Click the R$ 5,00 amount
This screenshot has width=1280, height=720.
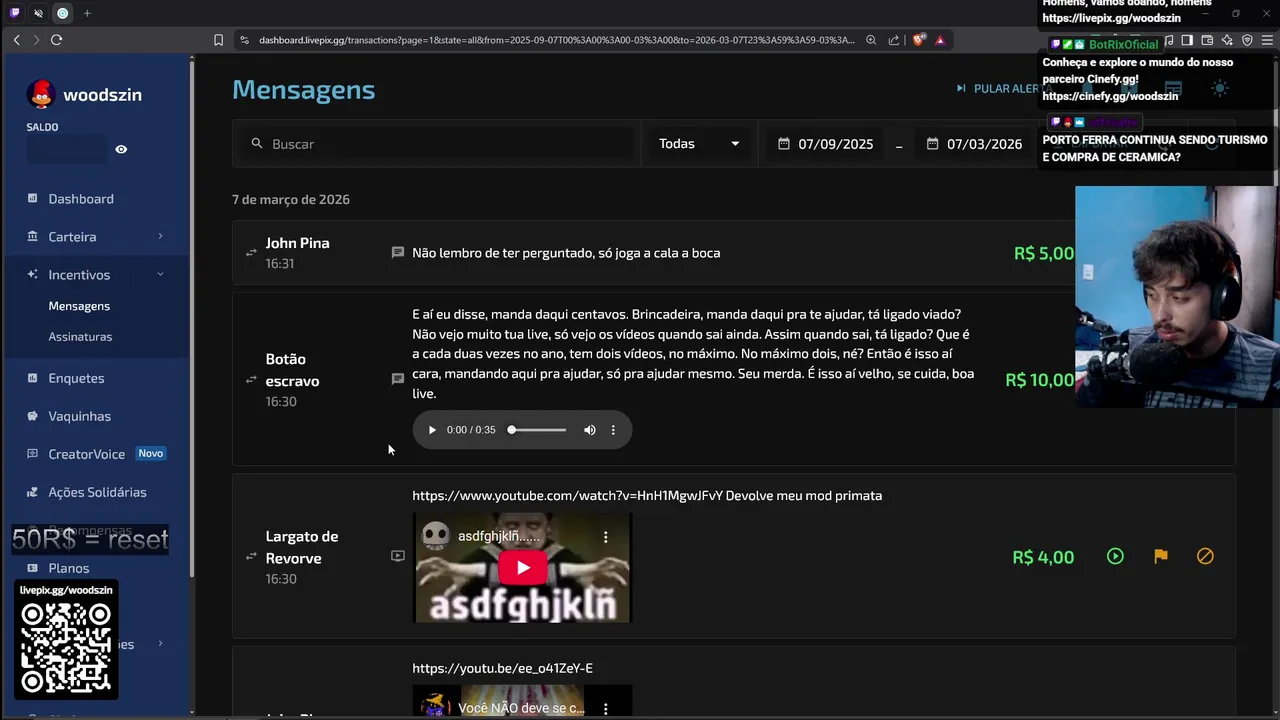tap(1043, 254)
